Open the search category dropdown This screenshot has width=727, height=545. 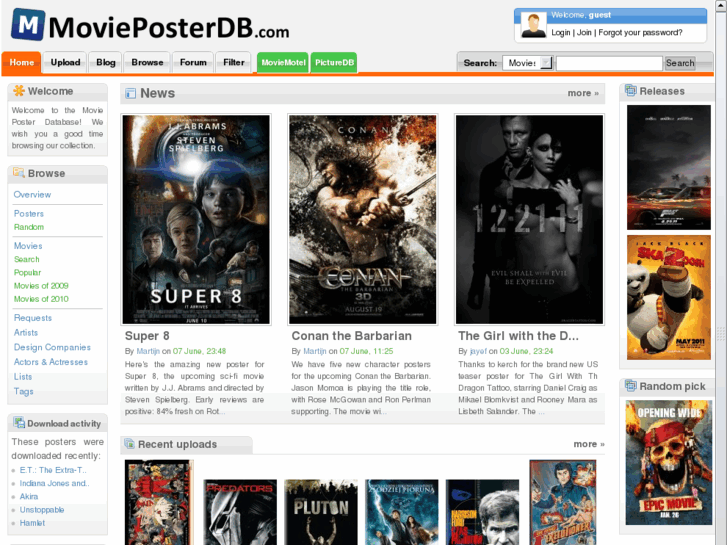point(527,63)
